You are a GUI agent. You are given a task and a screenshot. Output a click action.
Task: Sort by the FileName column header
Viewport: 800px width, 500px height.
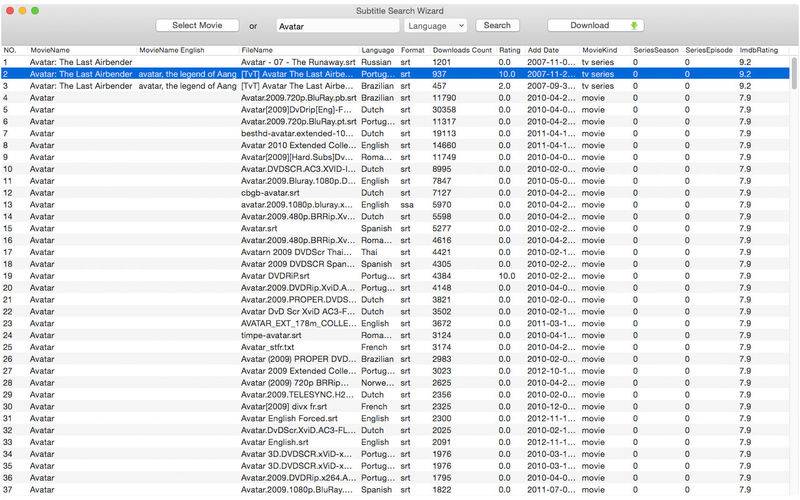[x=257, y=50]
